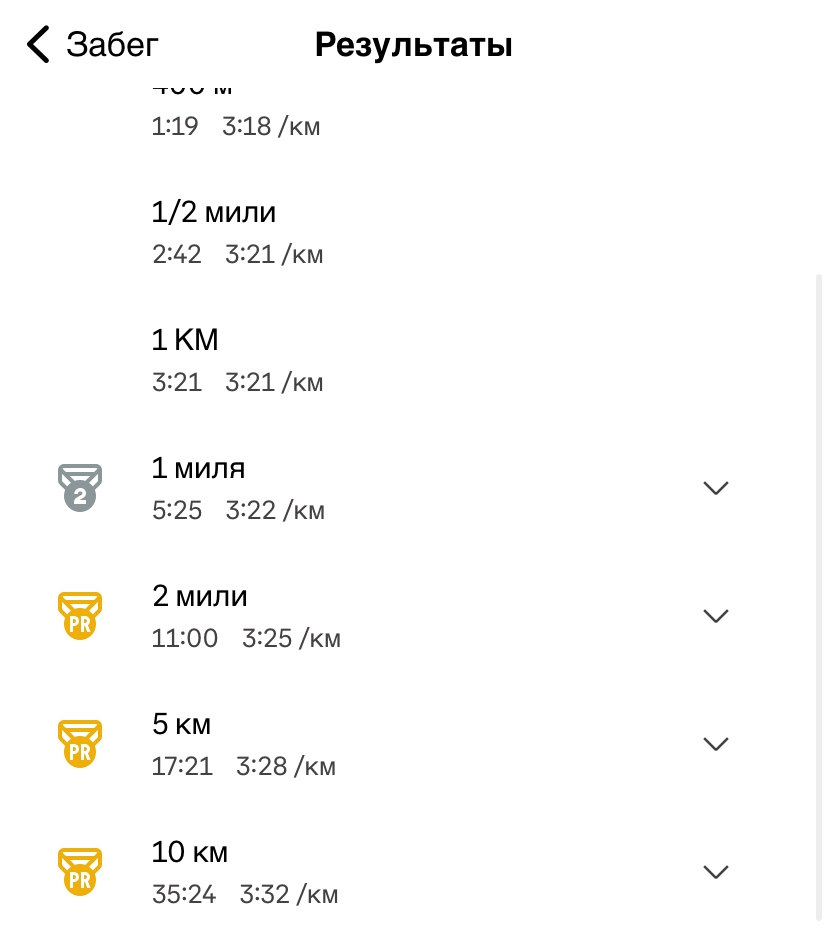Click the PR medal for 2 мили
Image resolution: width=828 pixels, height=940 pixels.
coord(80,615)
